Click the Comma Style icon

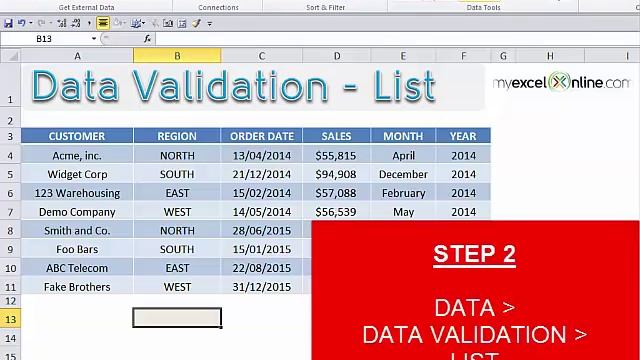point(89,23)
